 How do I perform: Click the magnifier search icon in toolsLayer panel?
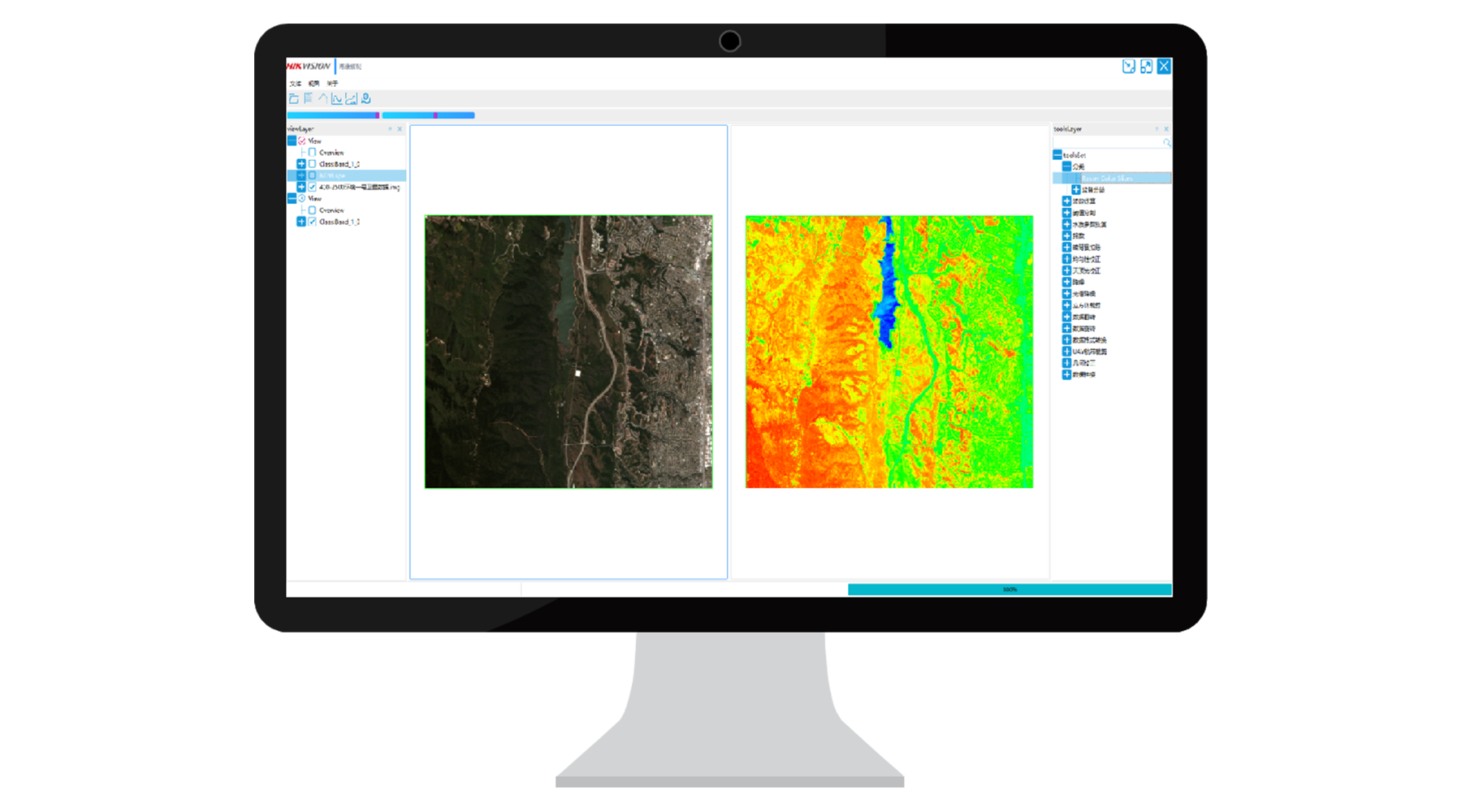point(1166,142)
